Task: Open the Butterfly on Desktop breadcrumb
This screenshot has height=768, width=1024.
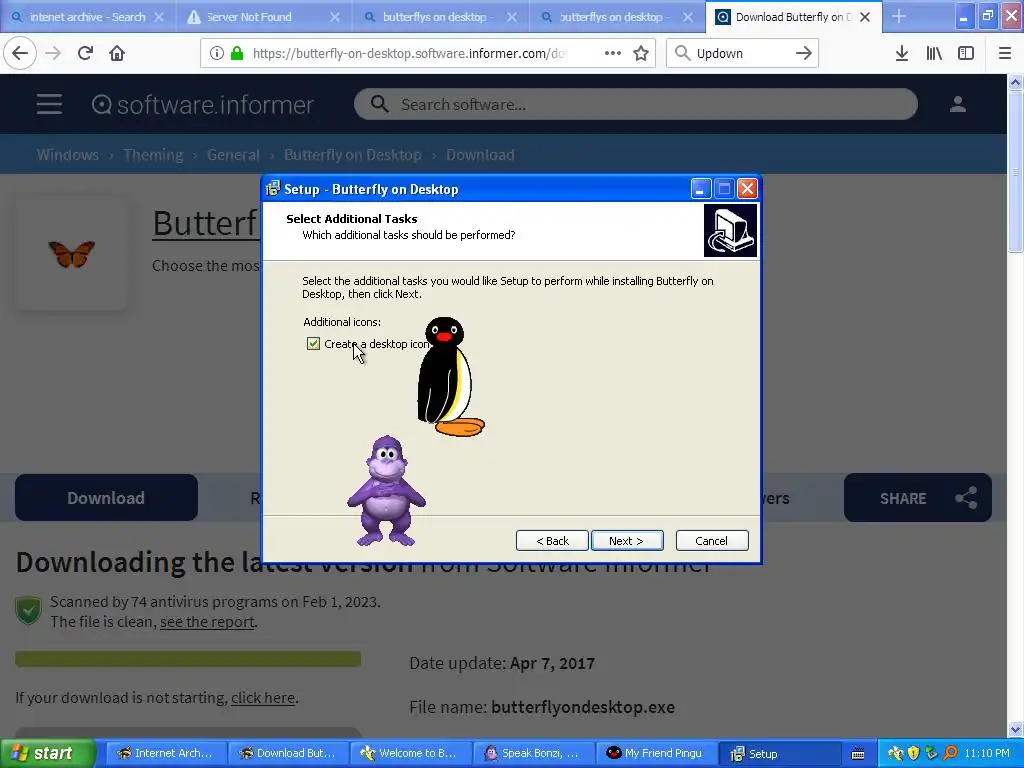Action: (353, 155)
